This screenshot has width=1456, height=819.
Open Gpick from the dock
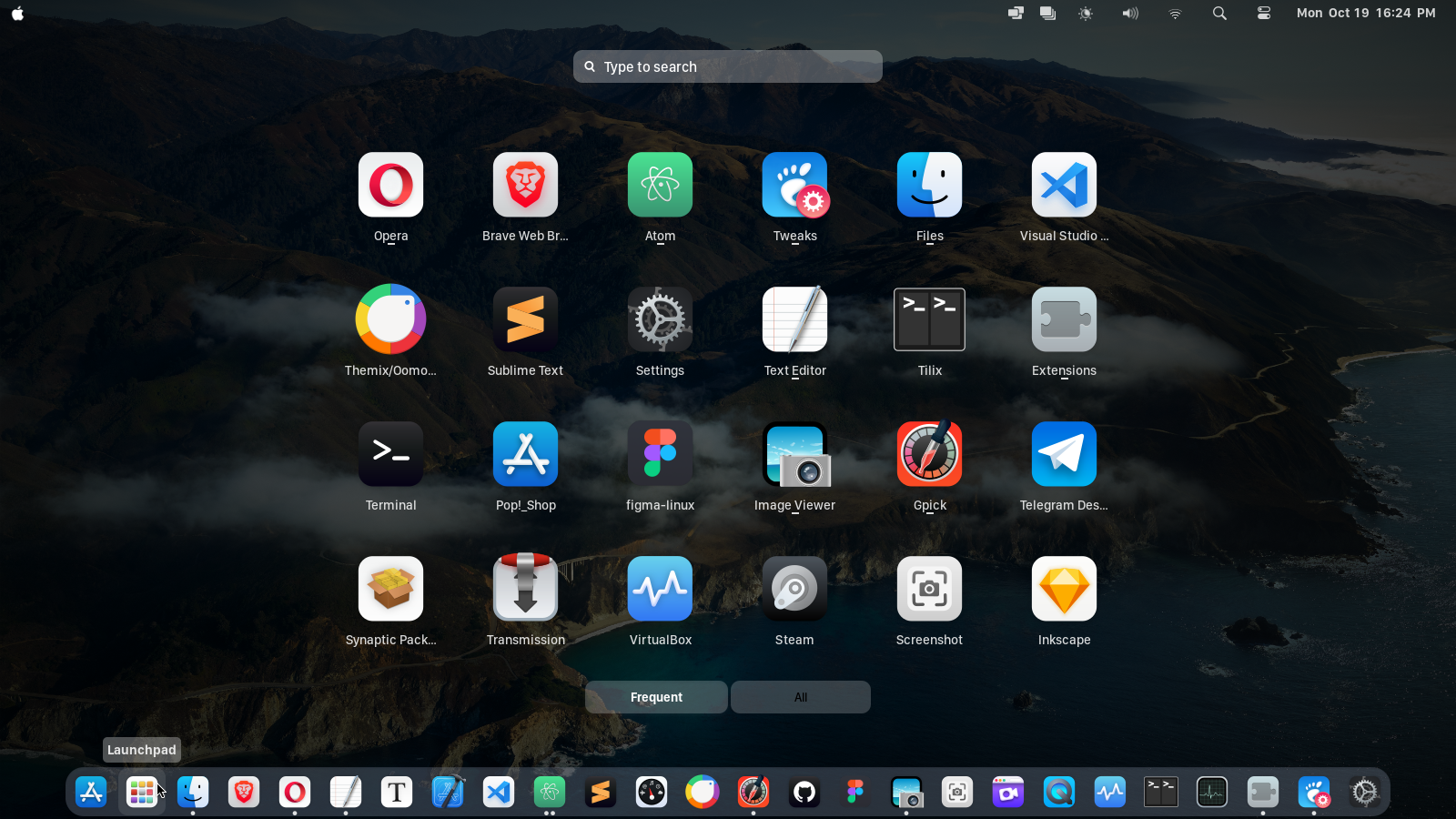click(x=753, y=792)
